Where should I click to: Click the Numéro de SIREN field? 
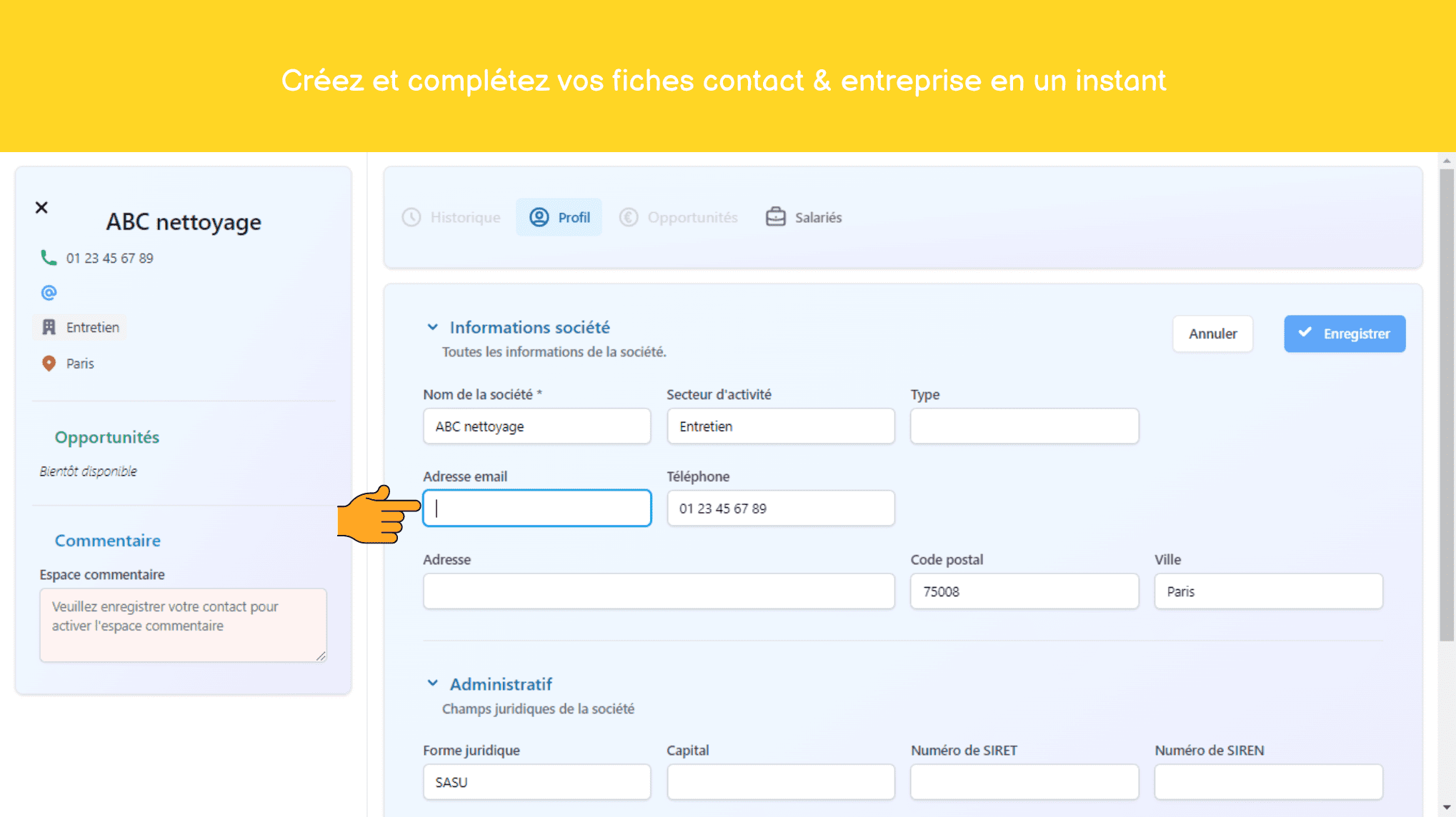coord(1268,782)
